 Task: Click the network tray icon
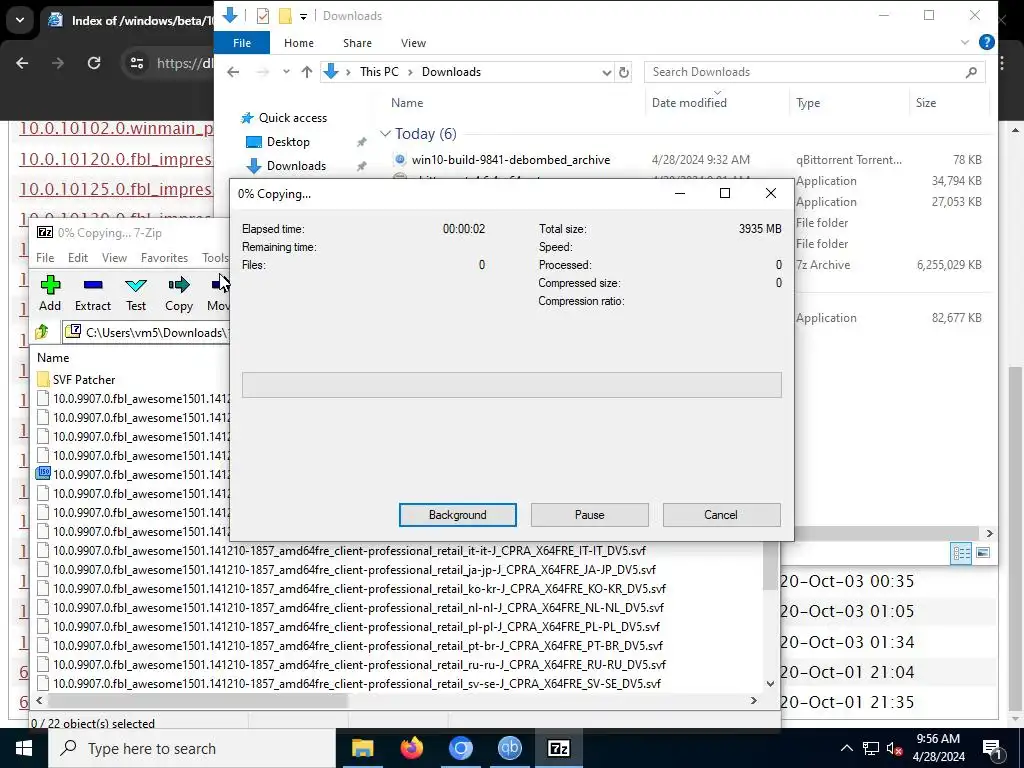point(871,748)
